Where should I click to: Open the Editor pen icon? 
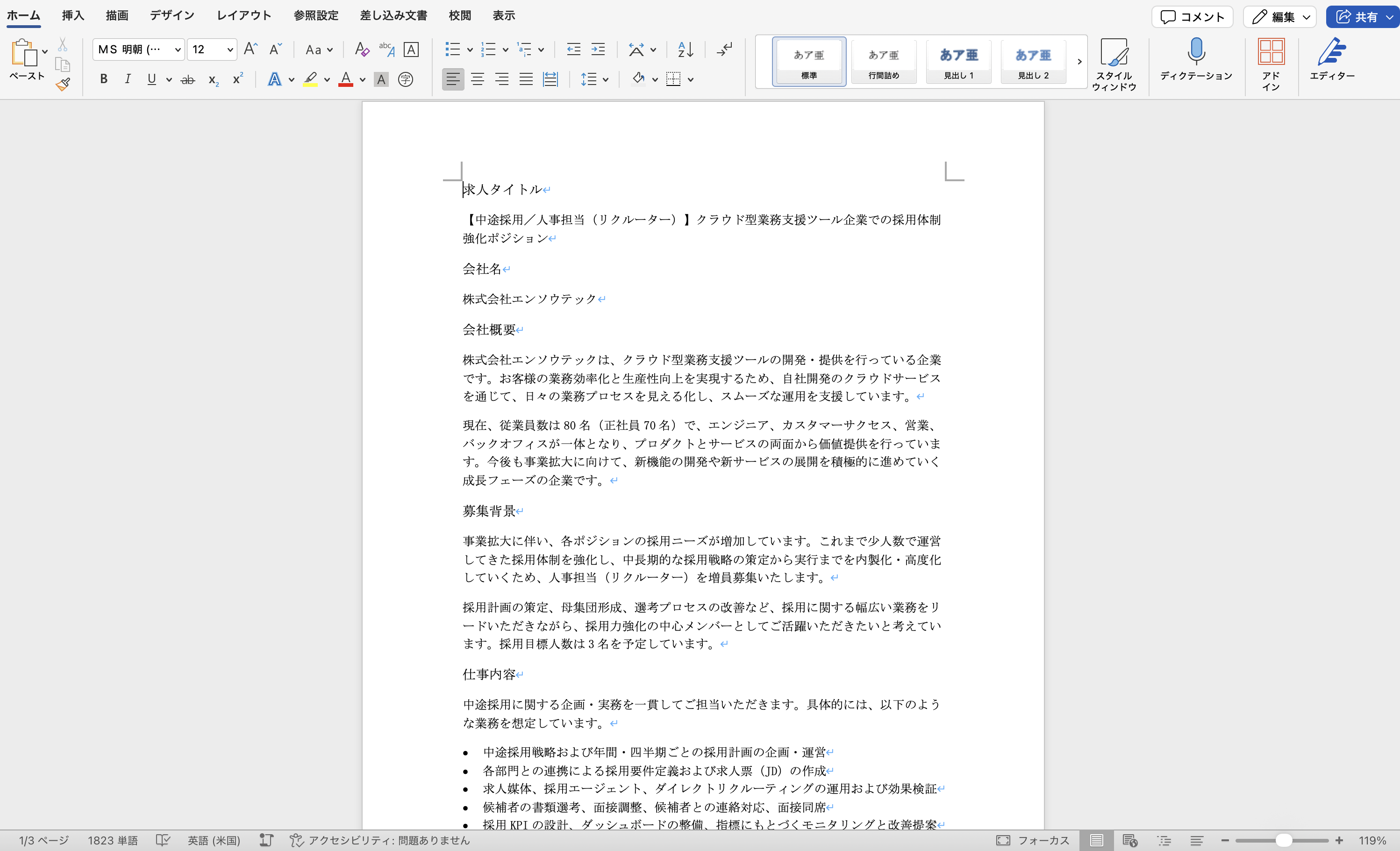pos(1332,59)
